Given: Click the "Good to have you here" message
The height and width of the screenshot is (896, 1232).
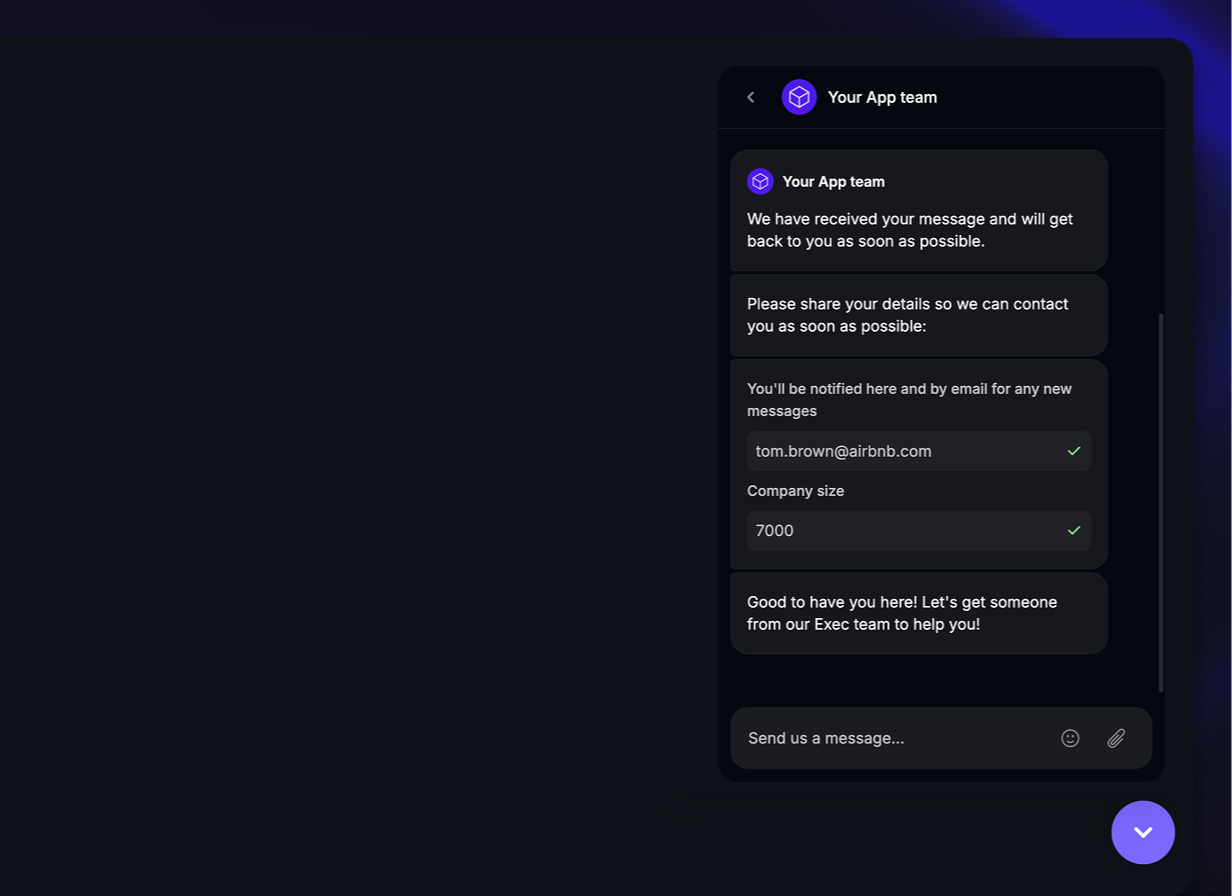Looking at the screenshot, I should 902,613.
